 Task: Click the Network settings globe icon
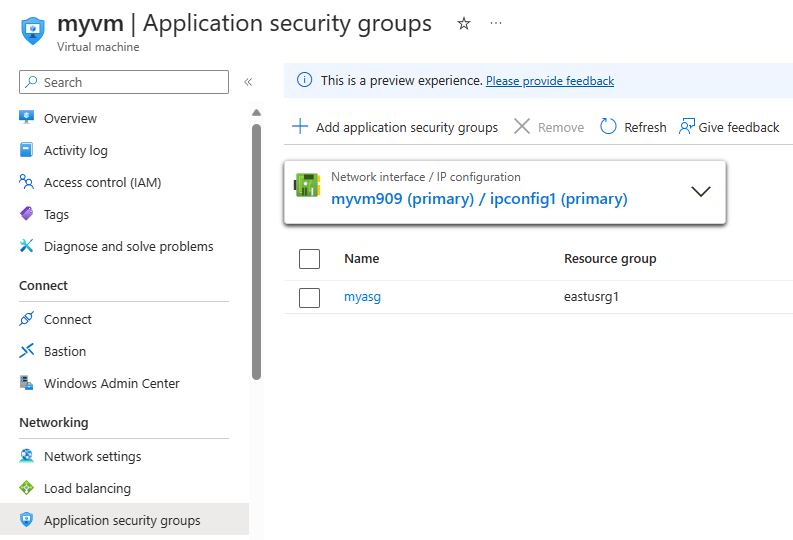26,456
